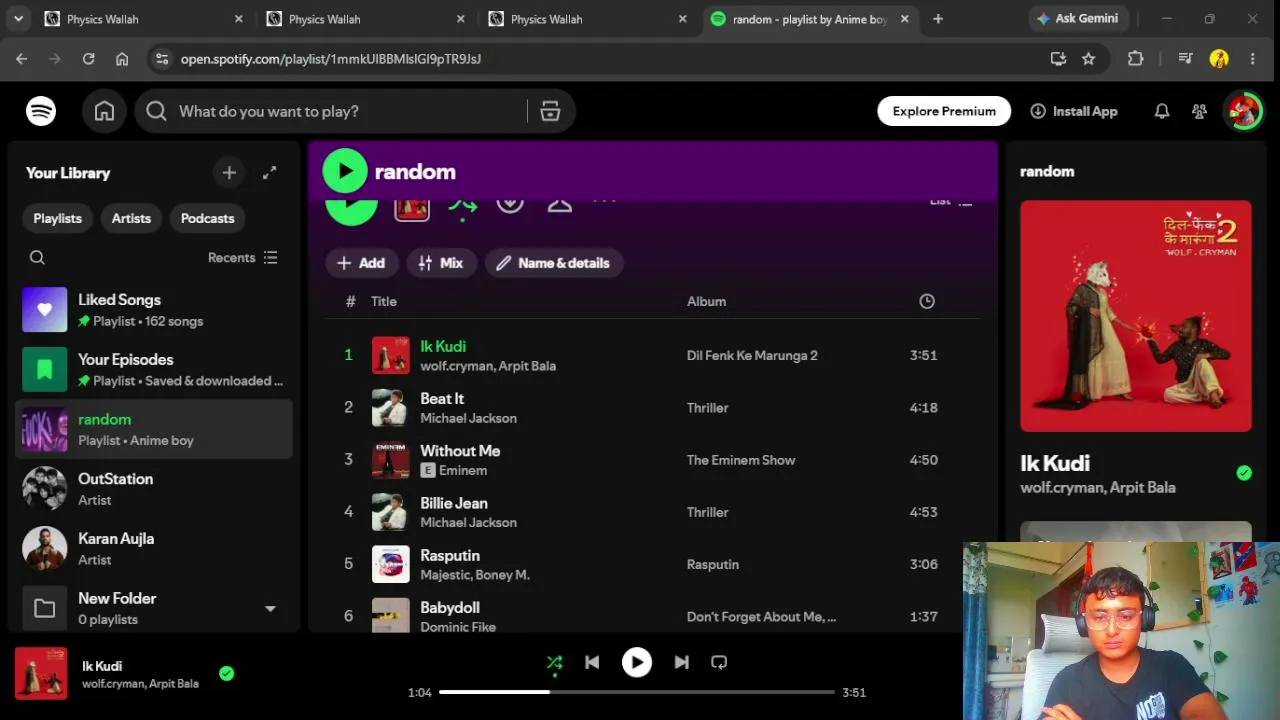Image resolution: width=1280 pixels, height=720 pixels.
Task: Go back in browser history
Action: pos(21,59)
